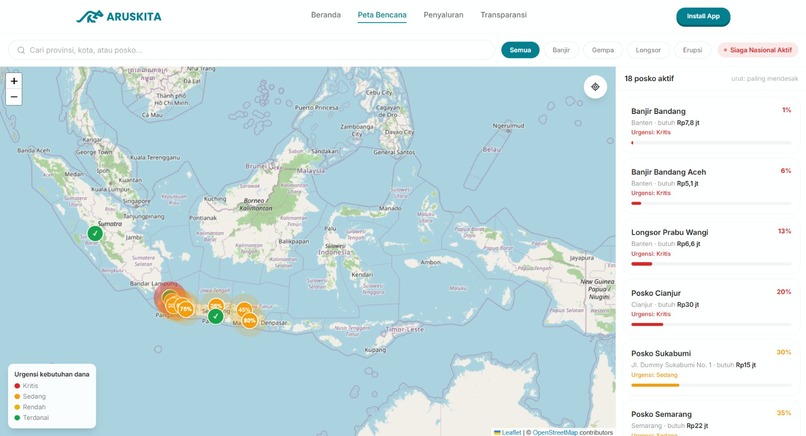Click progress bar of Posko Sukabumi card
This screenshot has width=806, height=436.
point(711,385)
